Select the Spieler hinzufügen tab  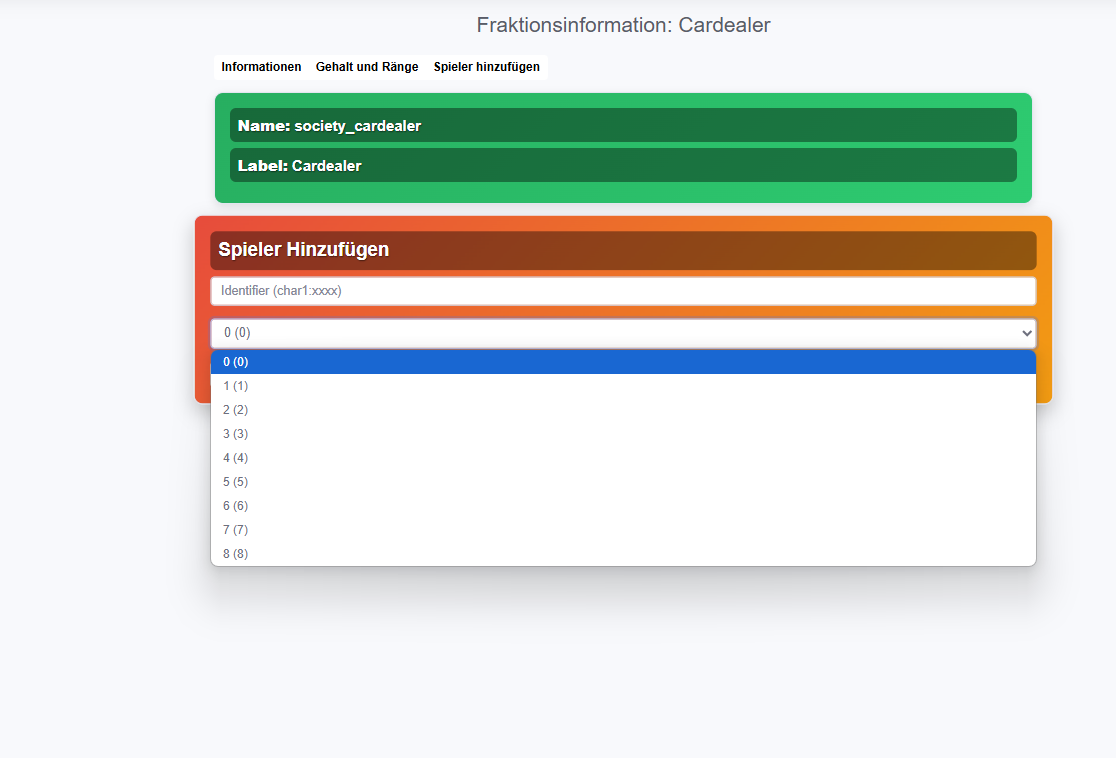(x=486, y=67)
